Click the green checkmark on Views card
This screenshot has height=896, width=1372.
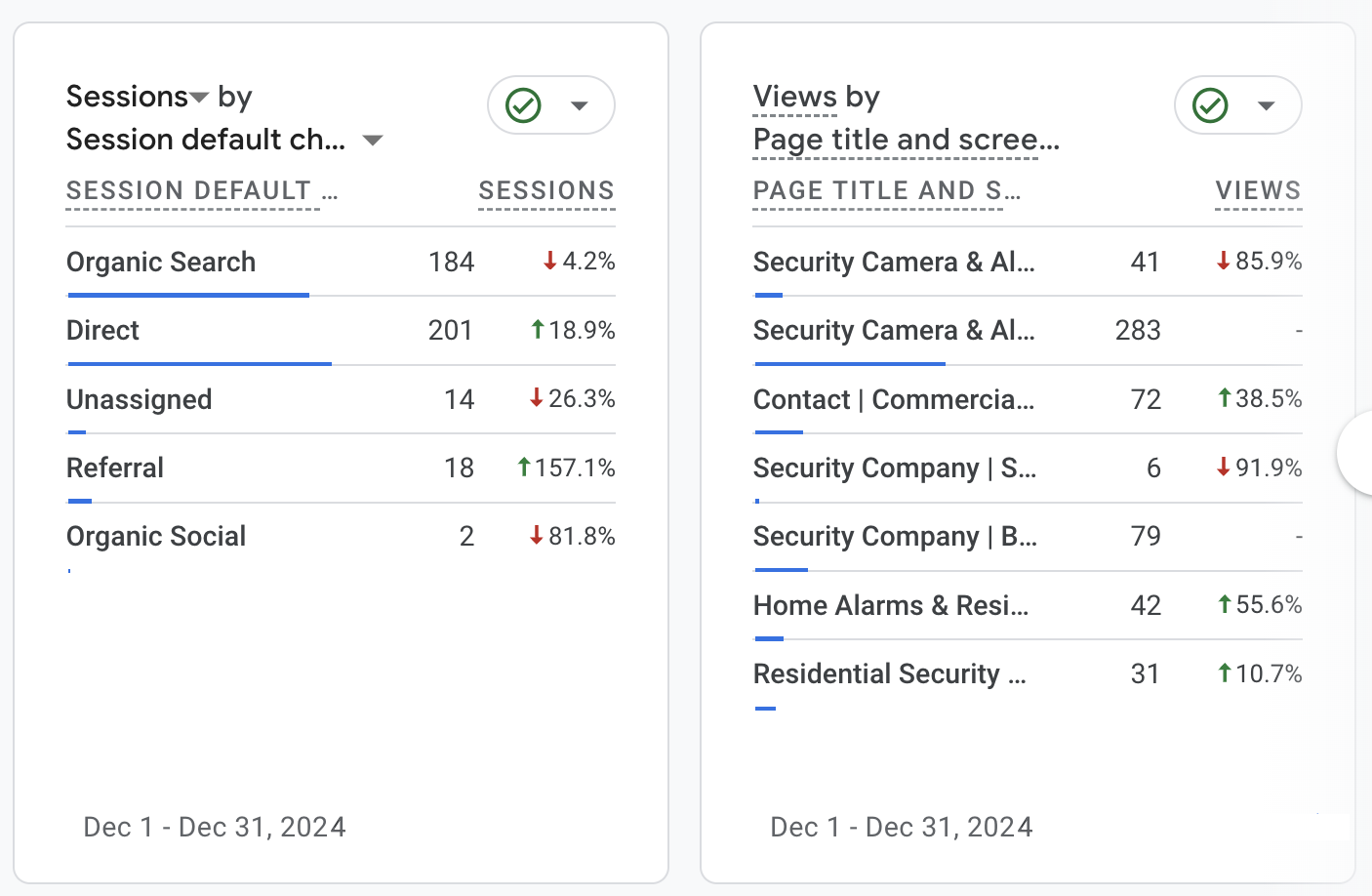pyautogui.click(x=1211, y=105)
